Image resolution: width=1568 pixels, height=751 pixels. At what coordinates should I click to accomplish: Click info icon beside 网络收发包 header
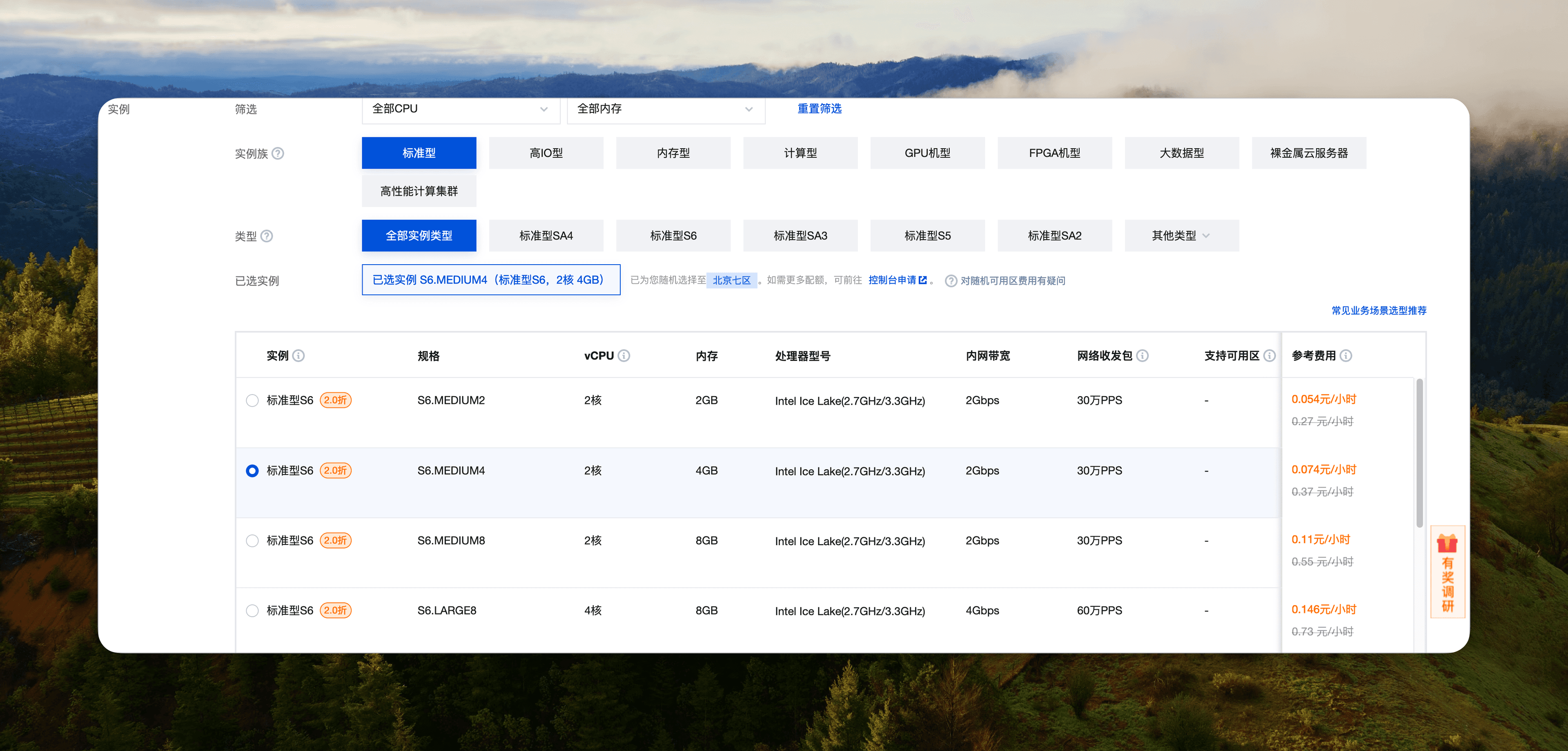coord(1143,356)
